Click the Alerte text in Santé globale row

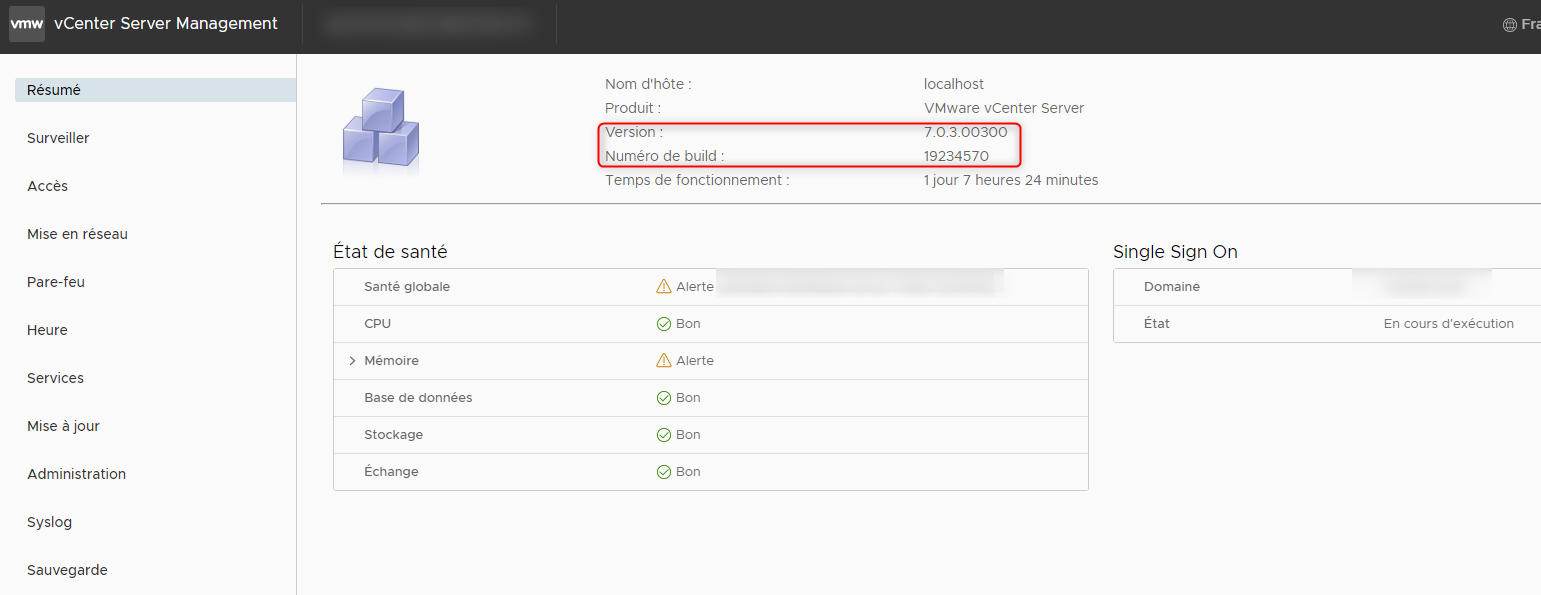(695, 286)
